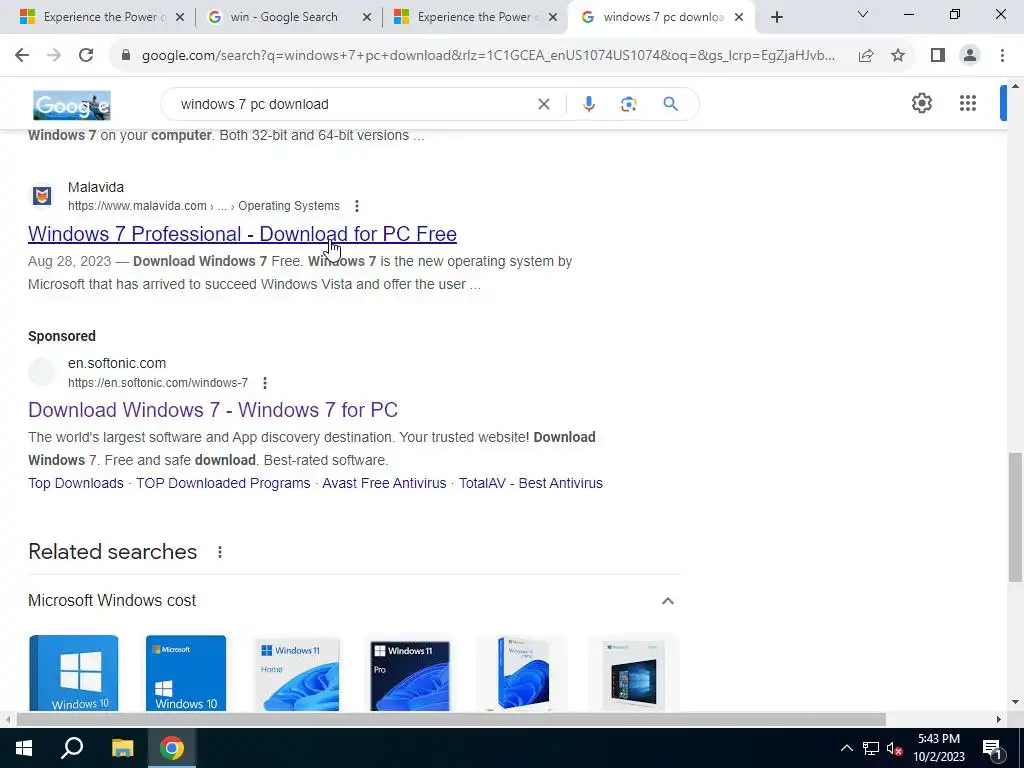Open Windows 7 Professional - Download for PC Free
Screen dimensions: 1024x768
pyautogui.click(x=242, y=234)
